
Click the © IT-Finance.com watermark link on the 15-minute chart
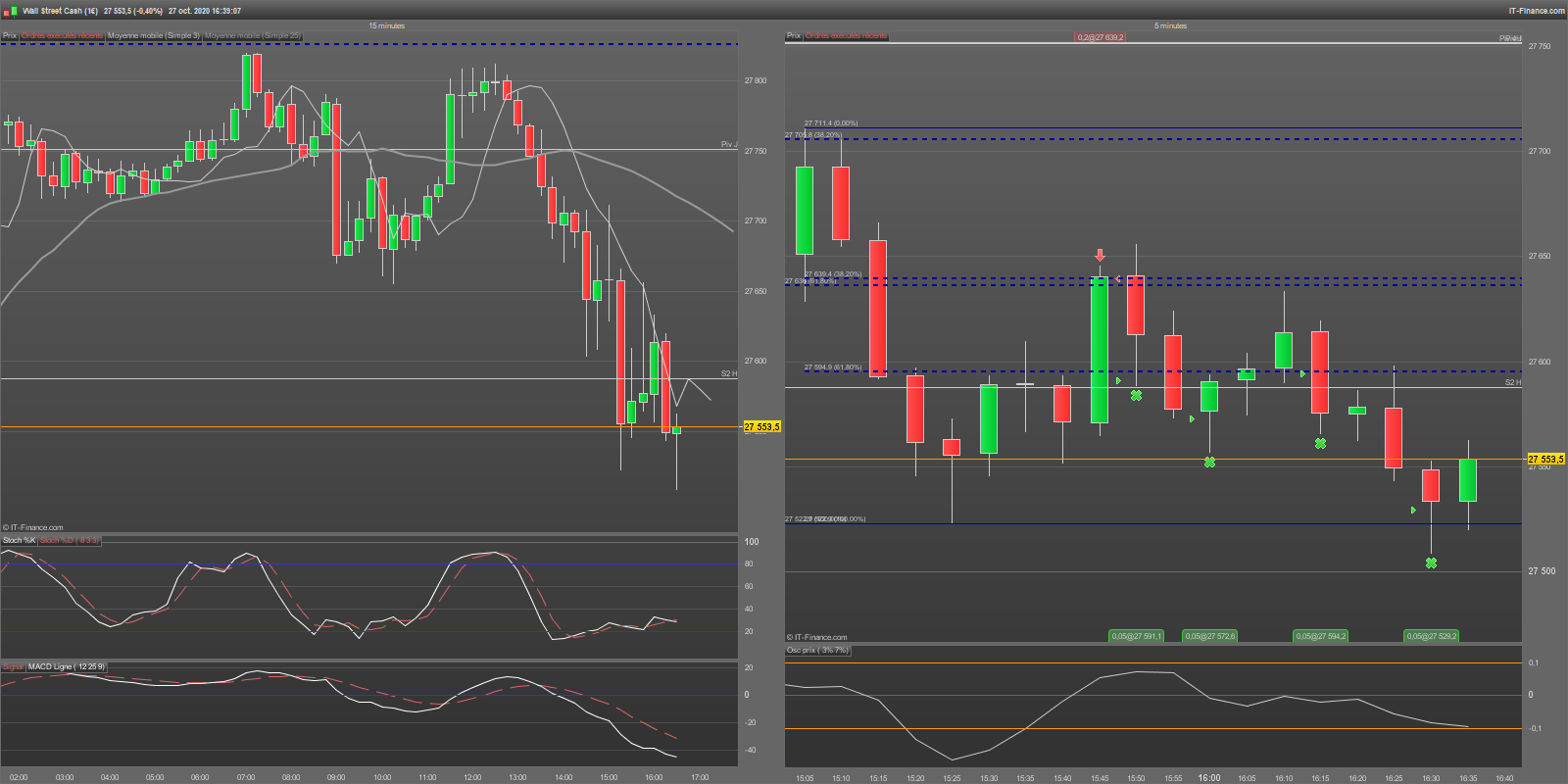pos(33,527)
